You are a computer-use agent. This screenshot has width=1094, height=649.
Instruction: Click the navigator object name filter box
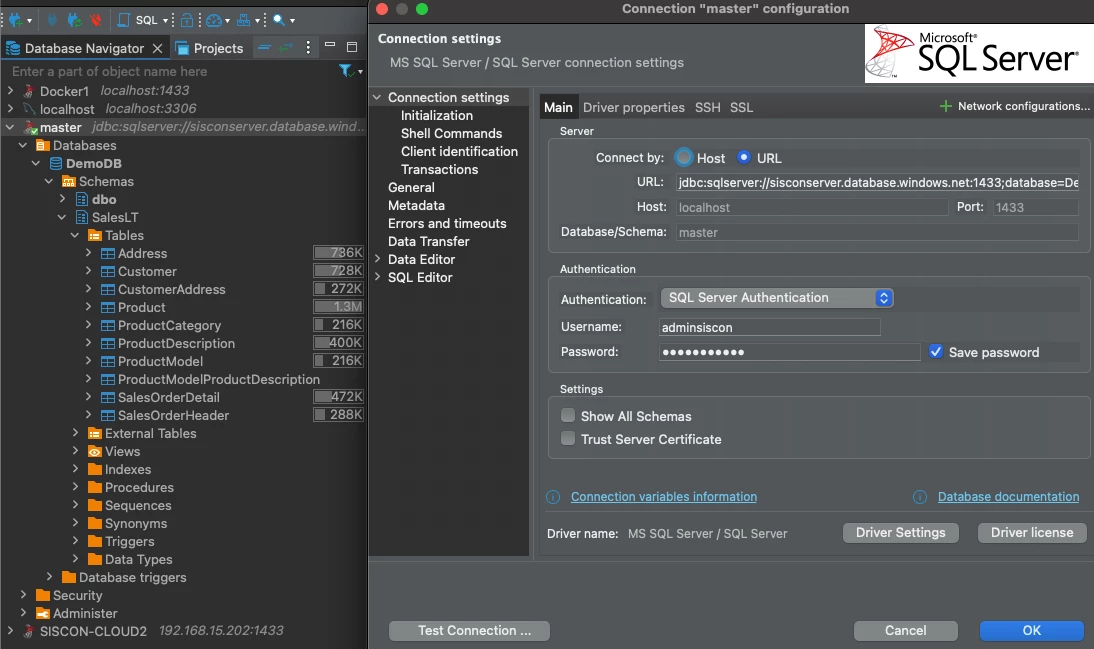[x=171, y=71]
